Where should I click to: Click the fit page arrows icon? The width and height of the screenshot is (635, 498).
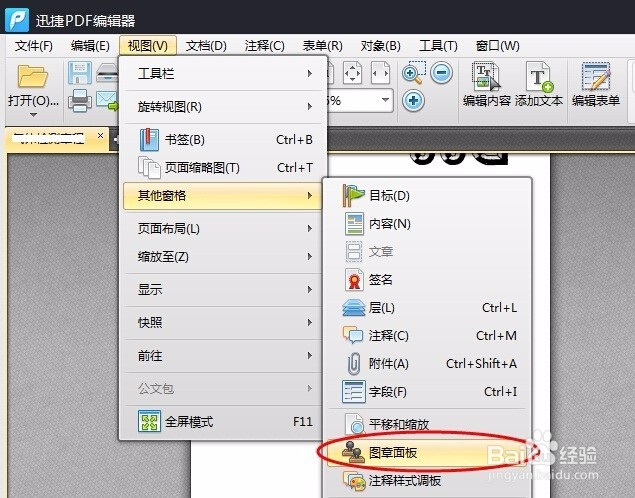[x=352, y=73]
